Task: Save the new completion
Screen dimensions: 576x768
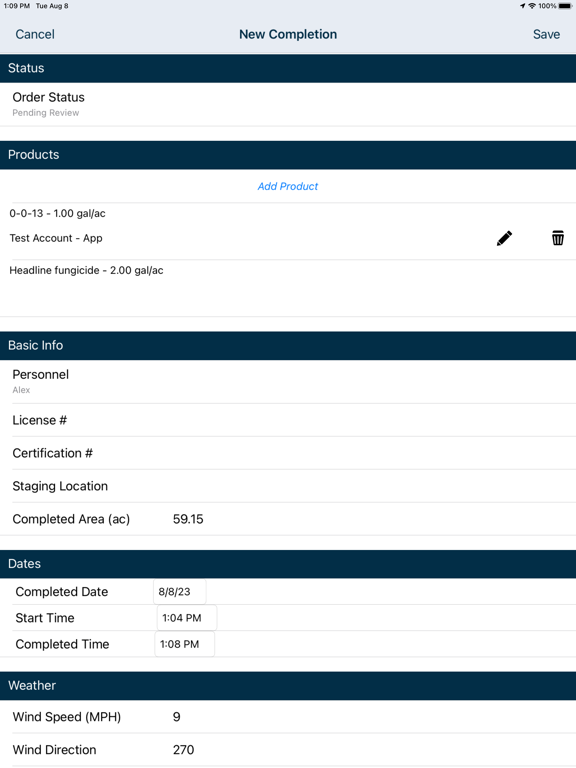Action: point(546,34)
